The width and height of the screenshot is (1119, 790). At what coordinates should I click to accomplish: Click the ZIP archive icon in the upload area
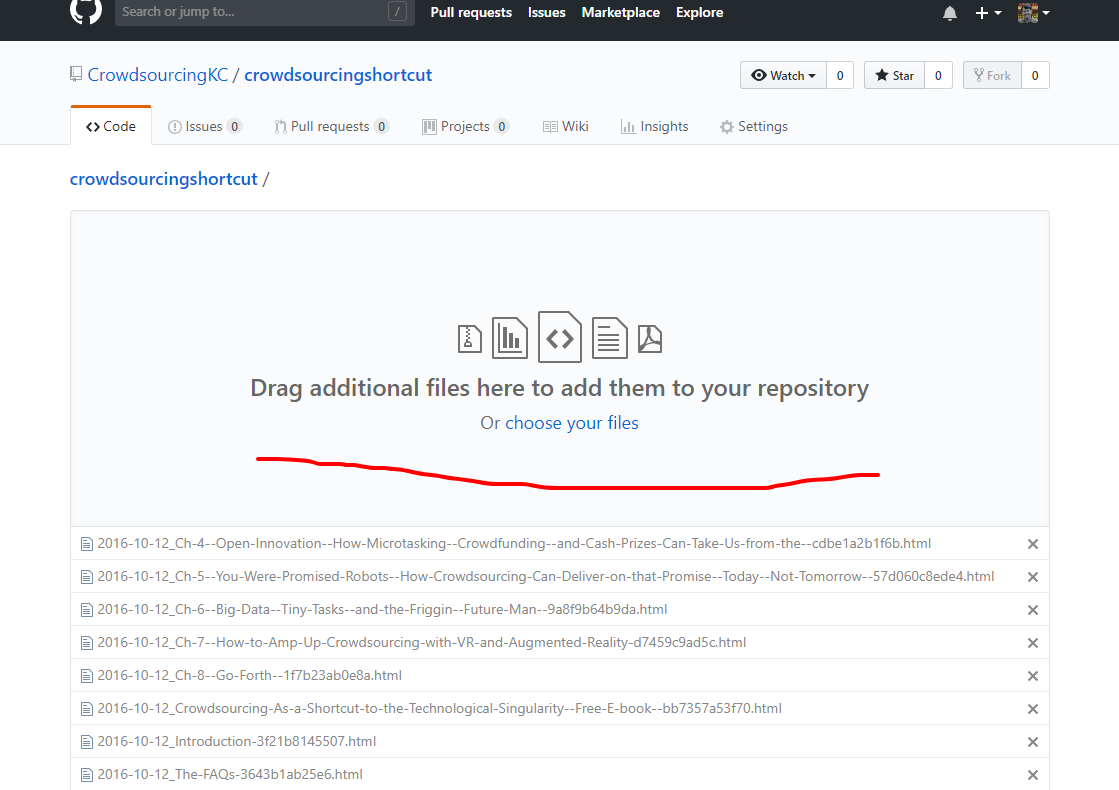tap(468, 337)
